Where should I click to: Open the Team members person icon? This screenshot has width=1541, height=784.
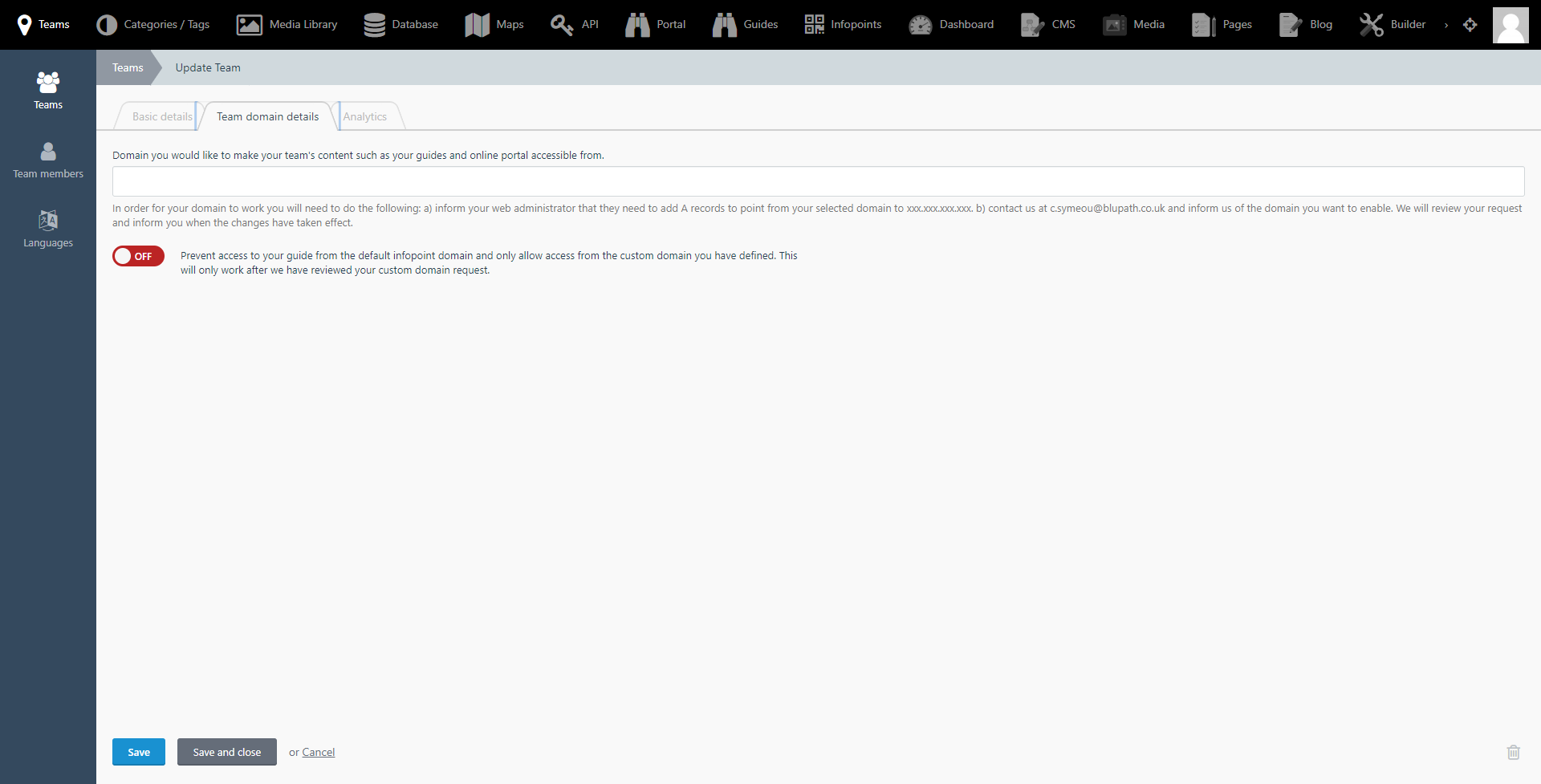click(x=48, y=151)
